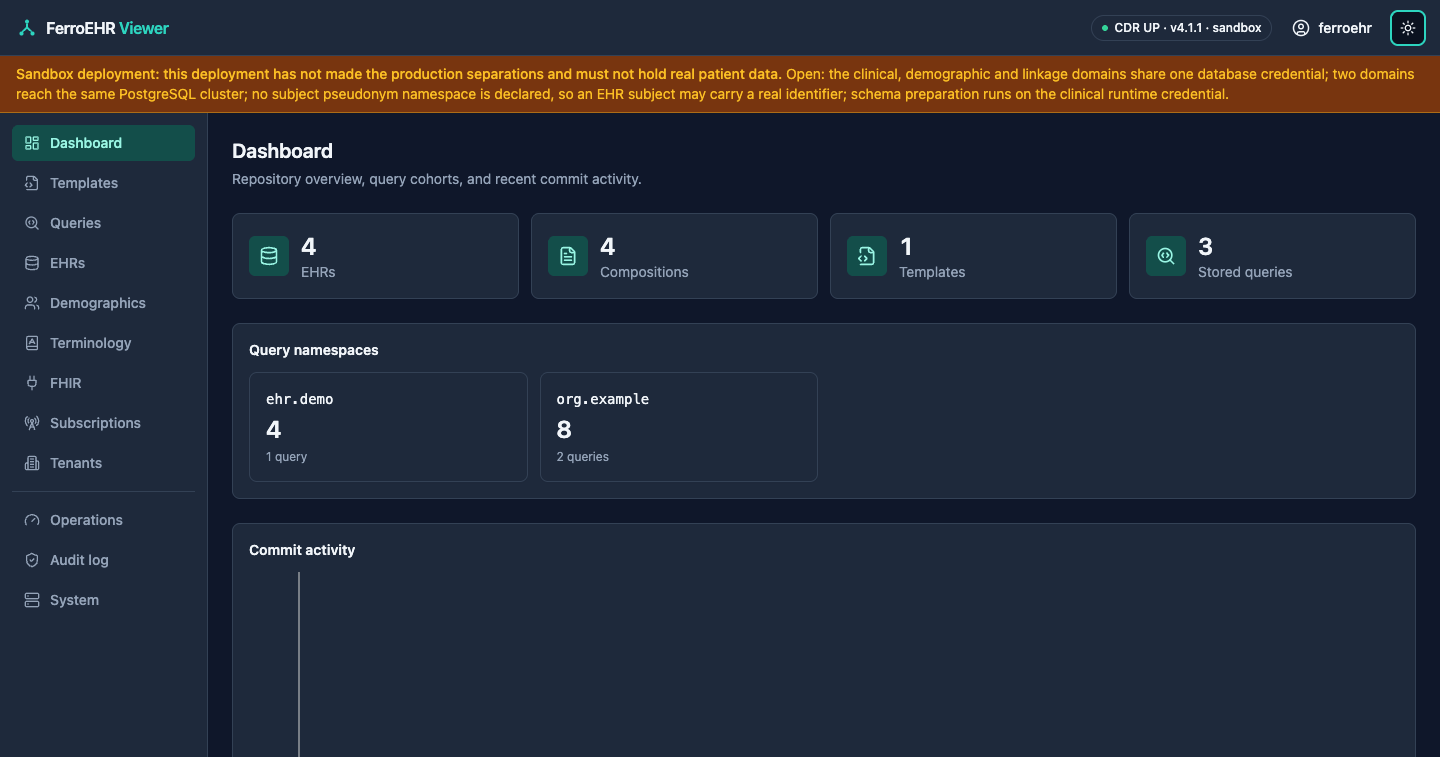The height and width of the screenshot is (757, 1440).
Task: Click the FerroEHR logo icon
Action: pyautogui.click(x=27, y=28)
